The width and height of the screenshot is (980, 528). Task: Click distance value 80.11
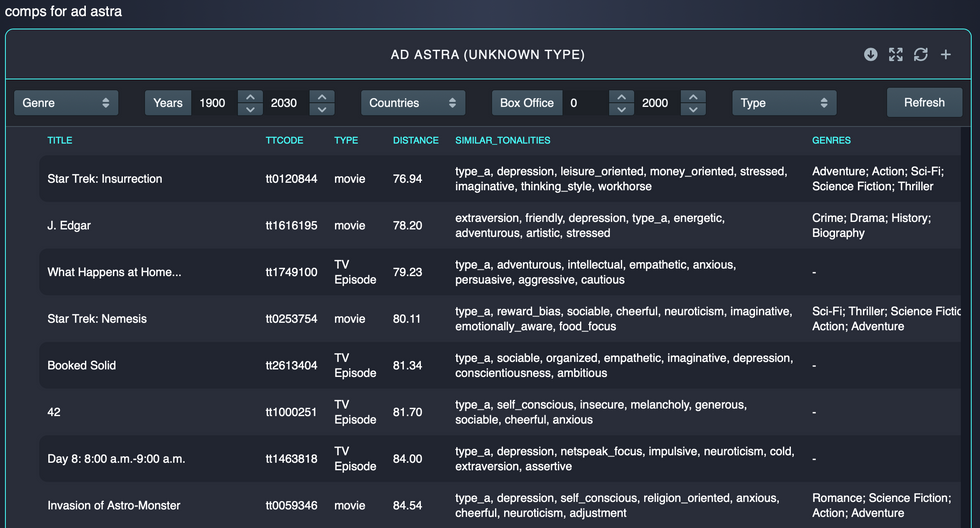[406, 319]
